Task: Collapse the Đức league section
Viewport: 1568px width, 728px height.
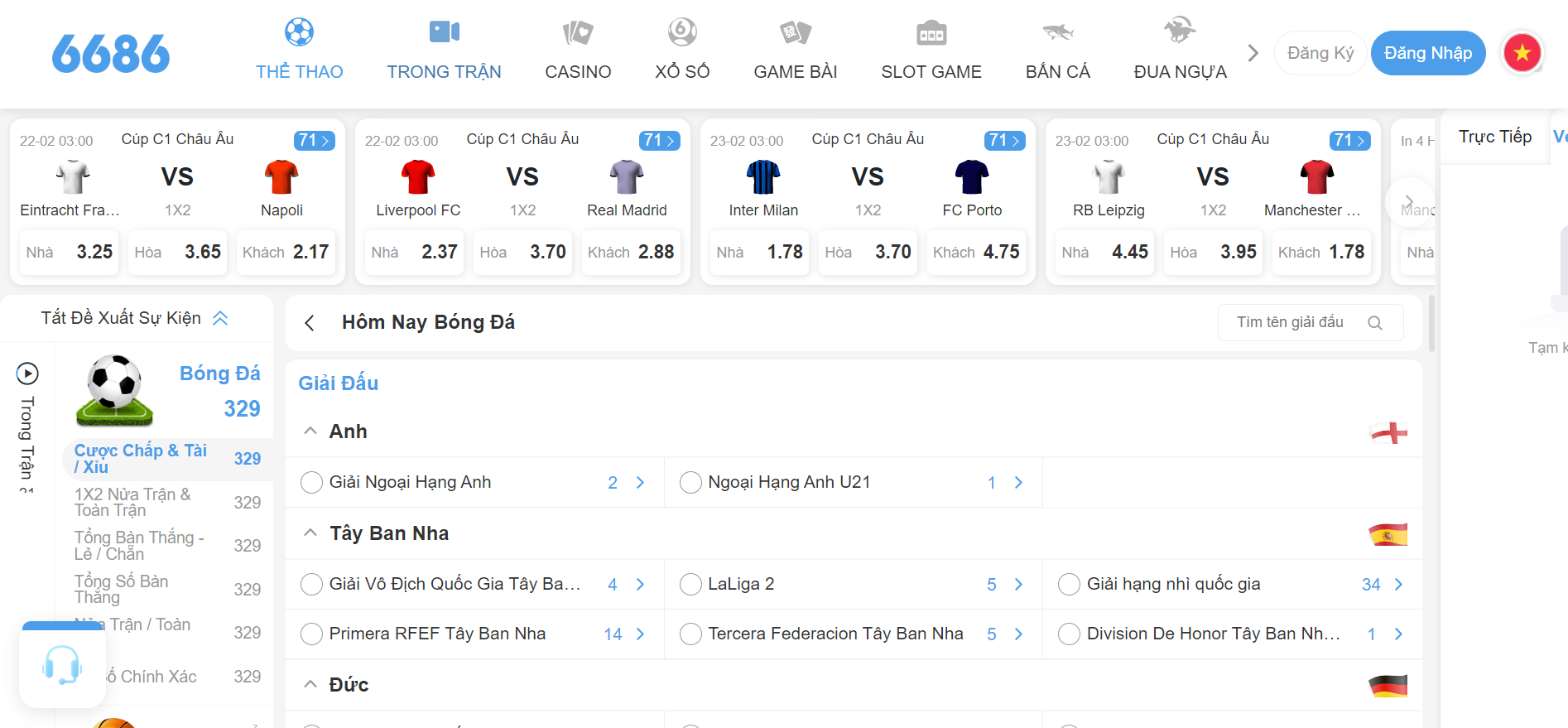Action: click(x=310, y=684)
